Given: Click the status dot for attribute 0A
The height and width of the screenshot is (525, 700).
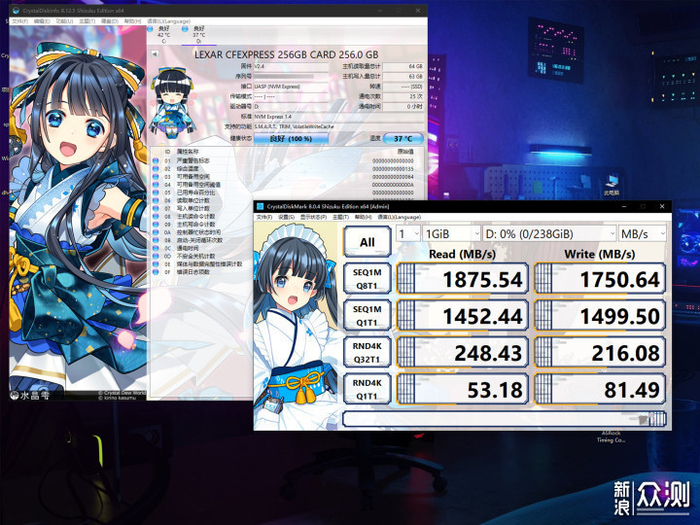Looking at the screenshot, I should click(x=155, y=232).
